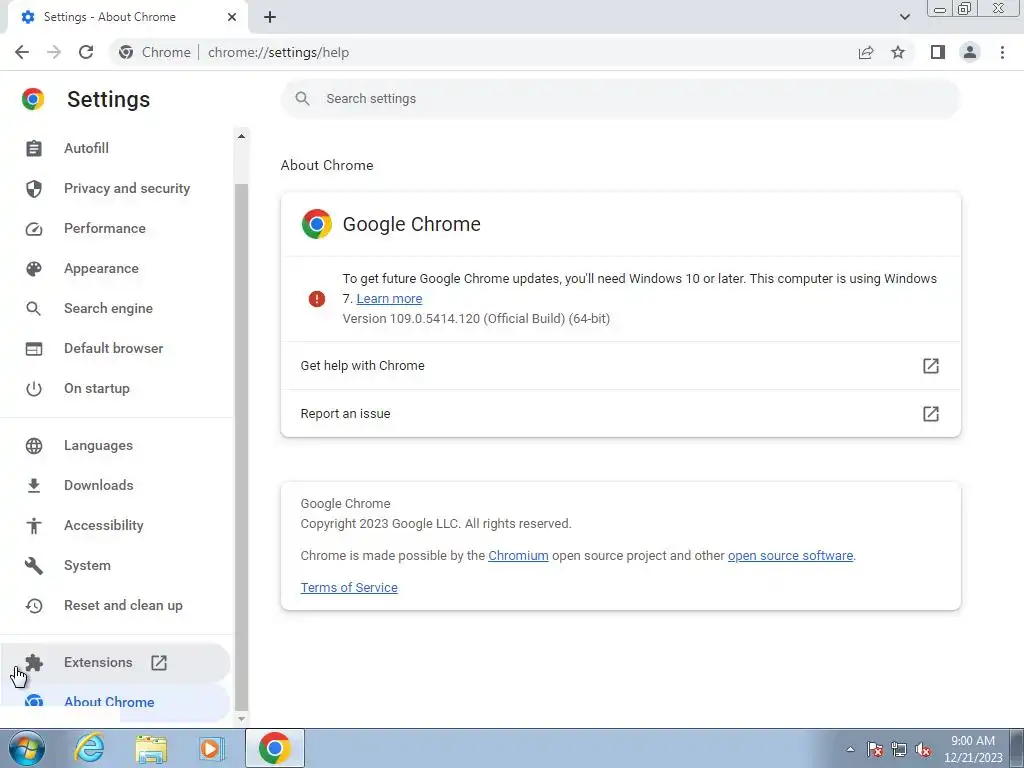Click the Extensions external link icon
The height and width of the screenshot is (768, 1024).
(x=159, y=663)
